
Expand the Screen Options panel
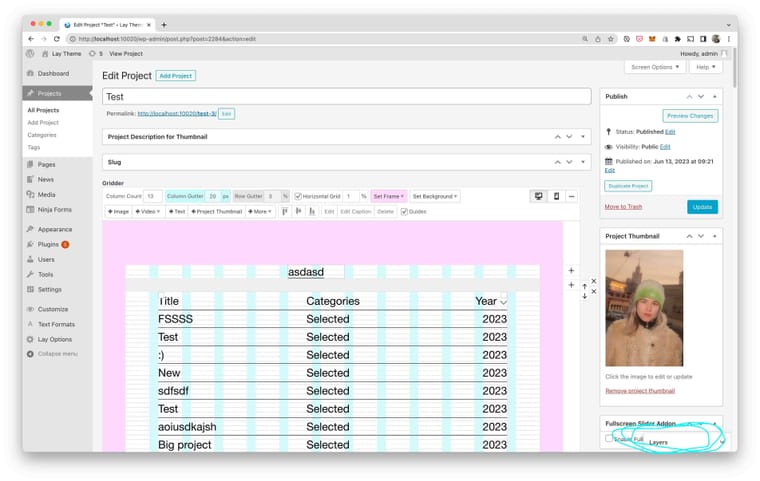(655, 67)
